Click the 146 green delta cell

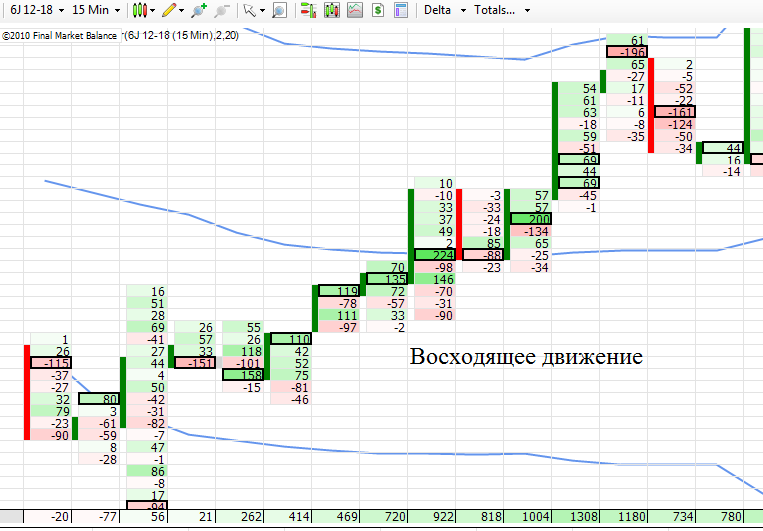click(435, 279)
